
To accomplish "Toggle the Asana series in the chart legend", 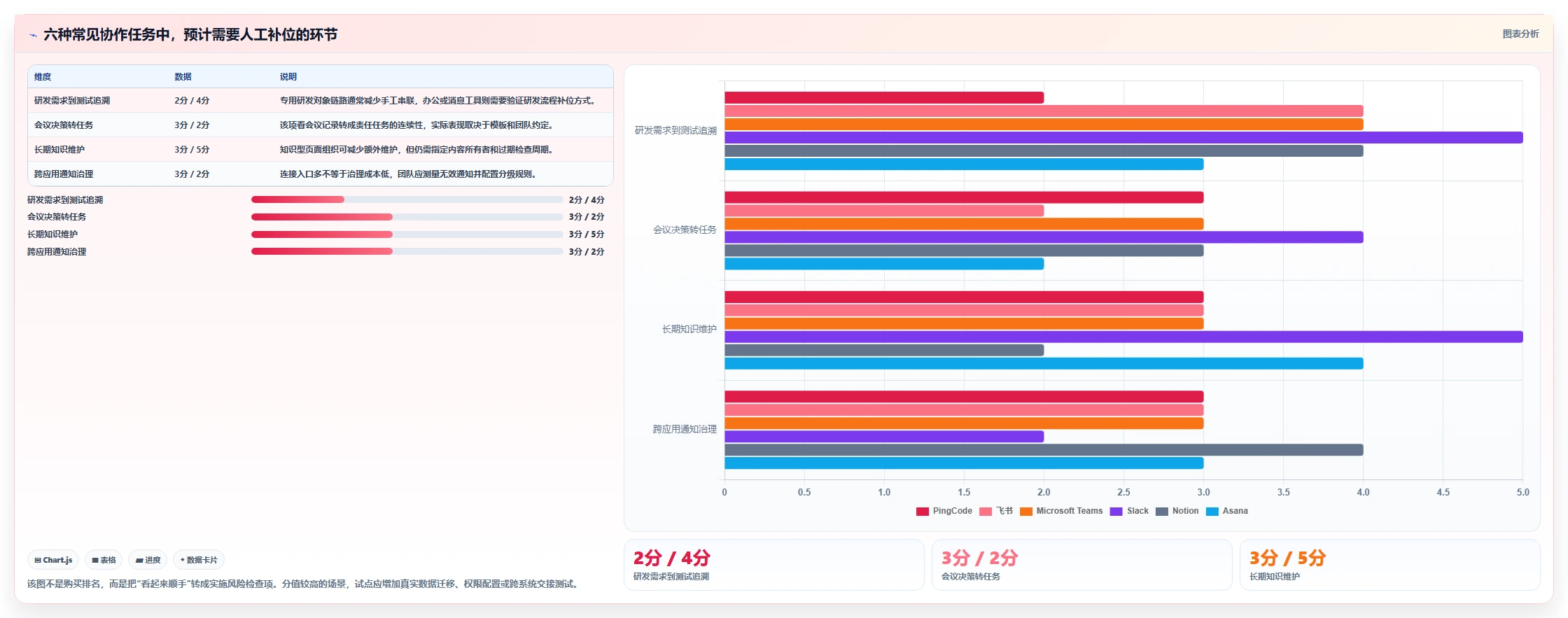I will pyautogui.click(x=1226, y=511).
